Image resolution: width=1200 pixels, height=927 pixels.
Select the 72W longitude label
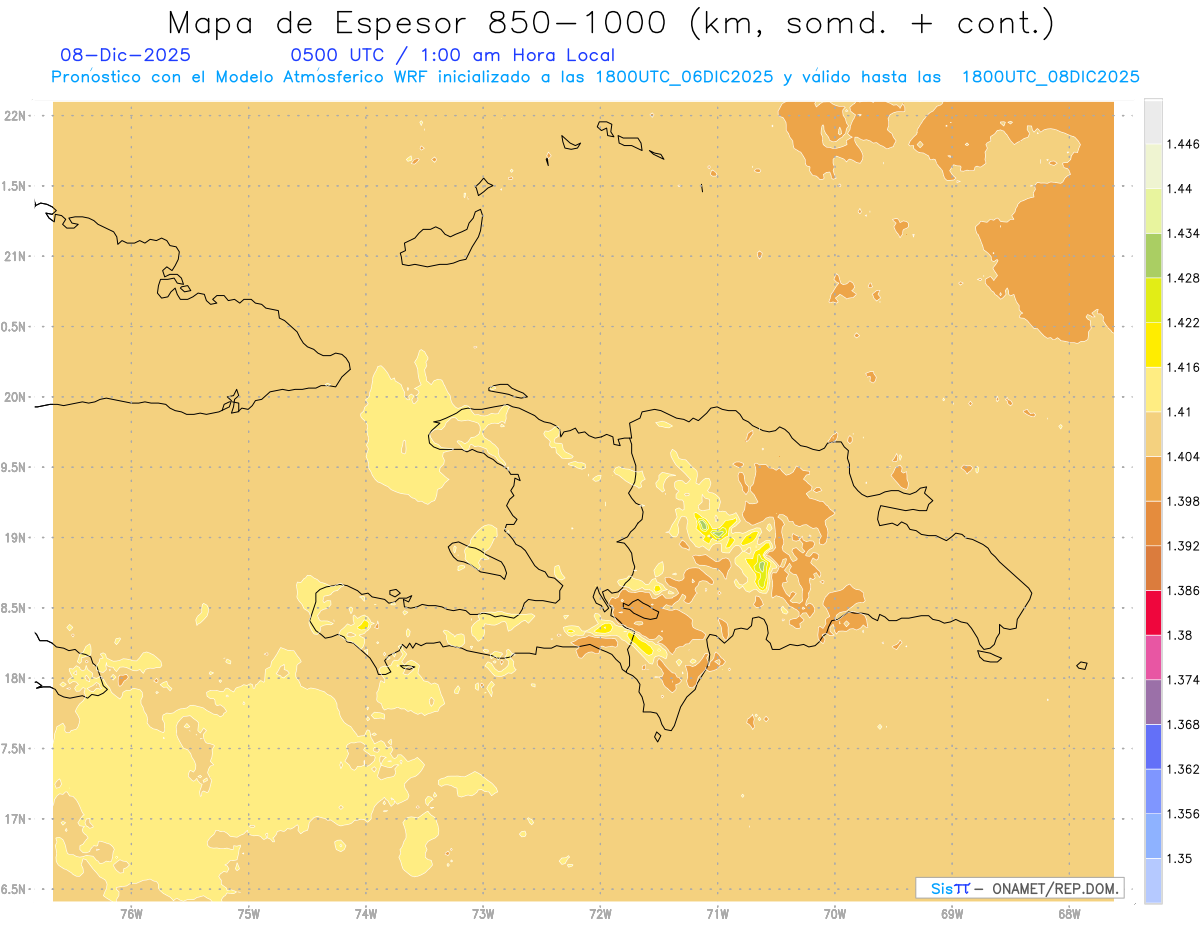[600, 913]
